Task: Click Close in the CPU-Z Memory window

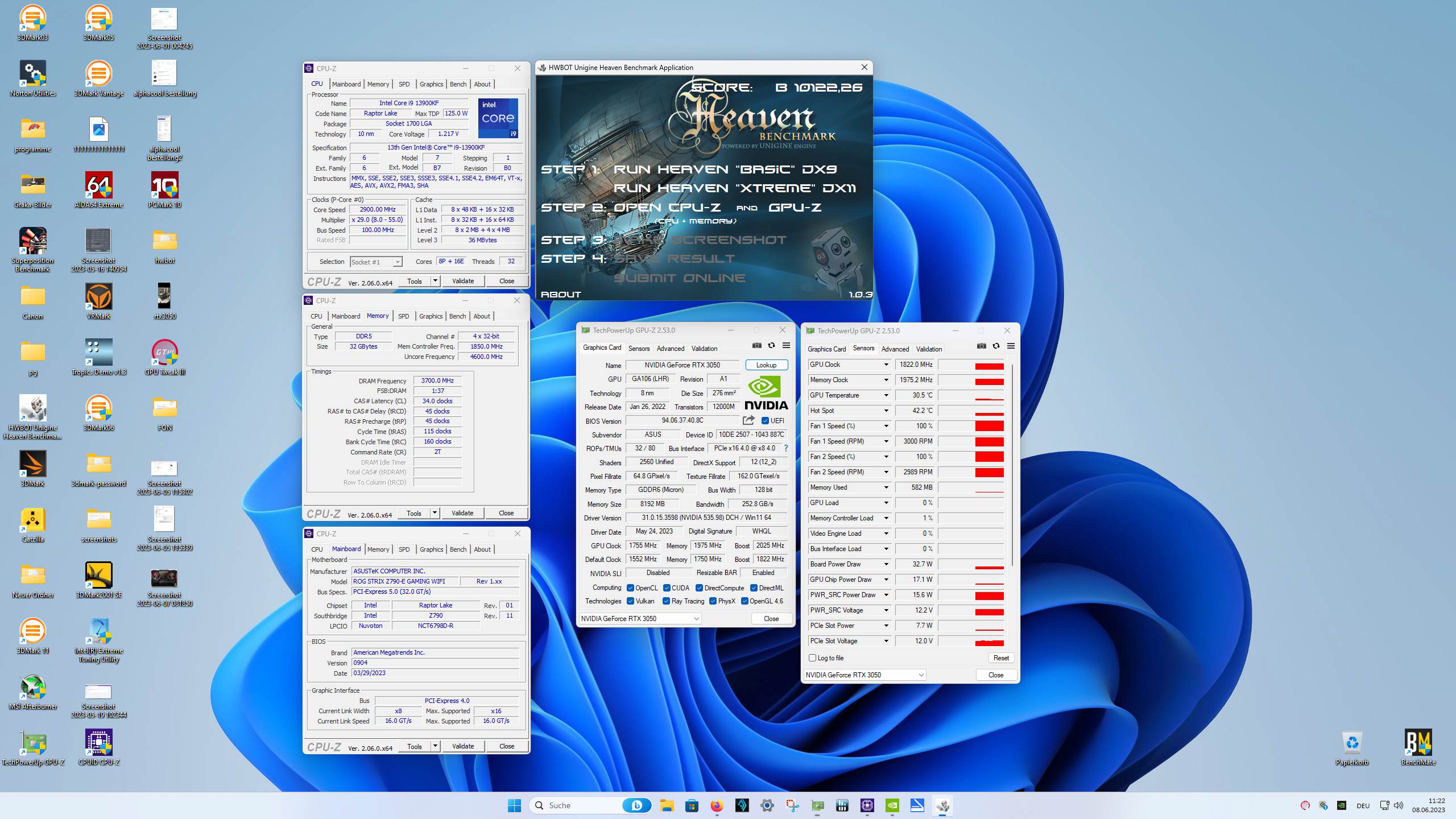Action: (506, 513)
